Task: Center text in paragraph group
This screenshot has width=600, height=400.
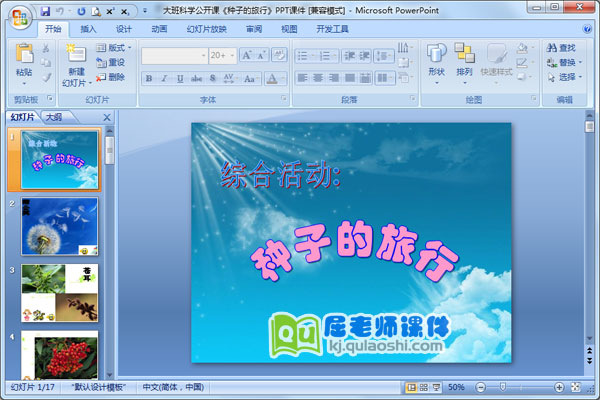Action: pyautogui.click(x=318, y=78)
